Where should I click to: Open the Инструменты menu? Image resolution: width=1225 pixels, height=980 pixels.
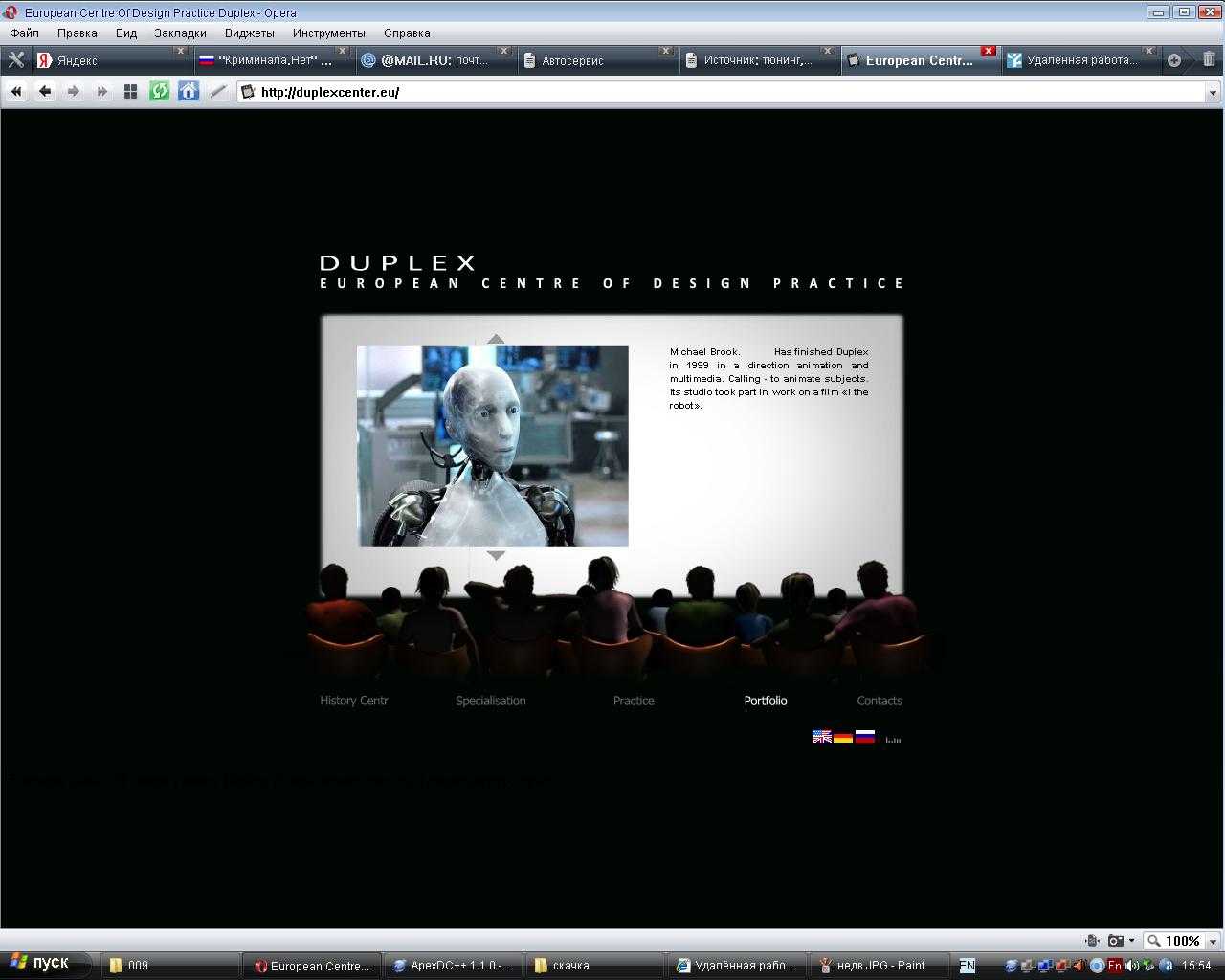pyautogui.click(x=329, y=33)
